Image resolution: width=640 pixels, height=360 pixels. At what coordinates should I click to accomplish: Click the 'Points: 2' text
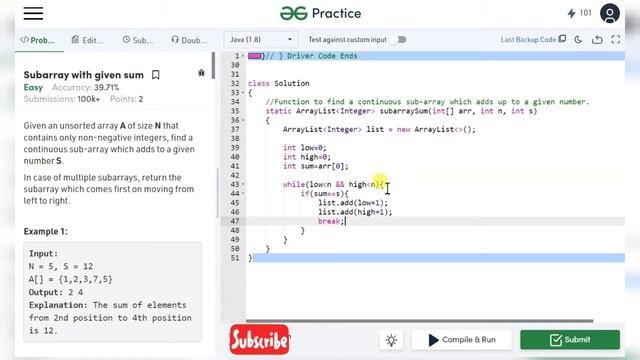click(x=127, y=99)
